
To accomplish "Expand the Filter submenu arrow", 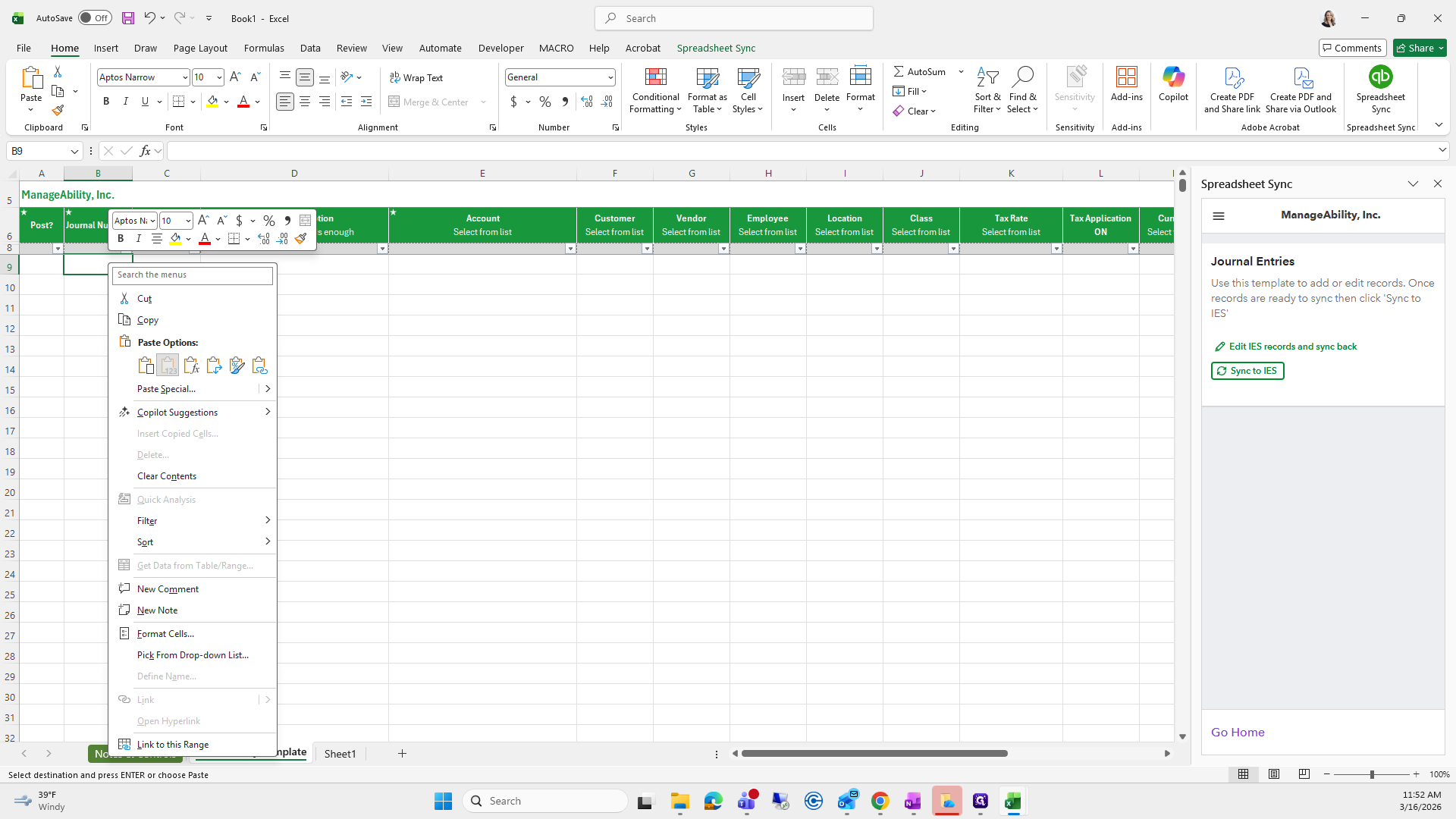I will [x=267, y=520].
